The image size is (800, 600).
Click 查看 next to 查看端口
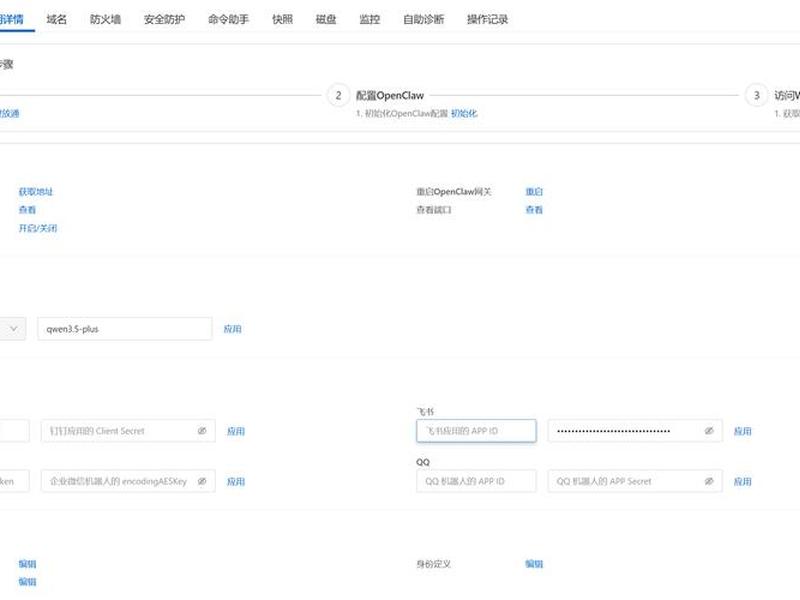pos(534,210)
